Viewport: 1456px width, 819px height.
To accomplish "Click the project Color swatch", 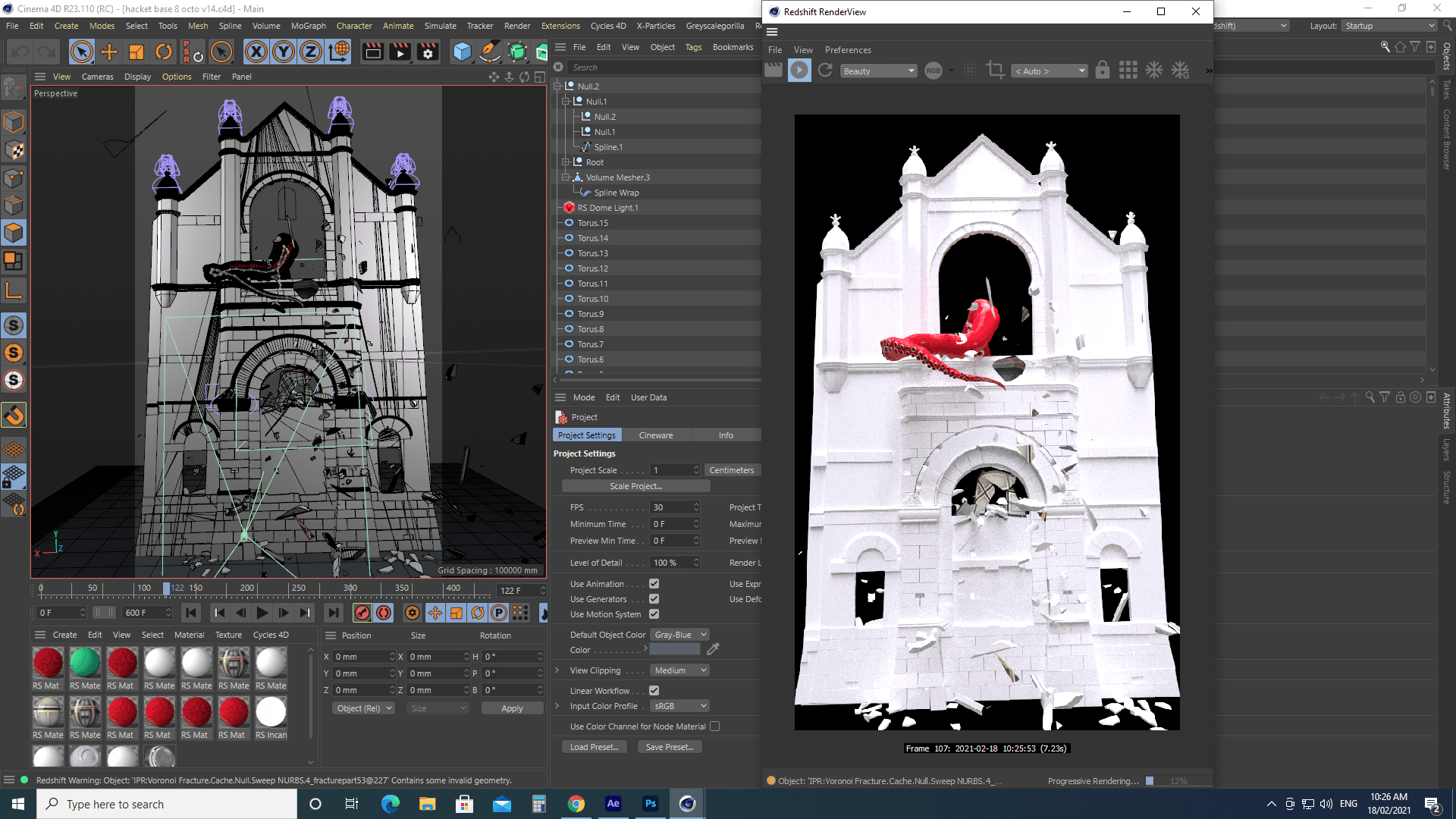I will 675,650.
